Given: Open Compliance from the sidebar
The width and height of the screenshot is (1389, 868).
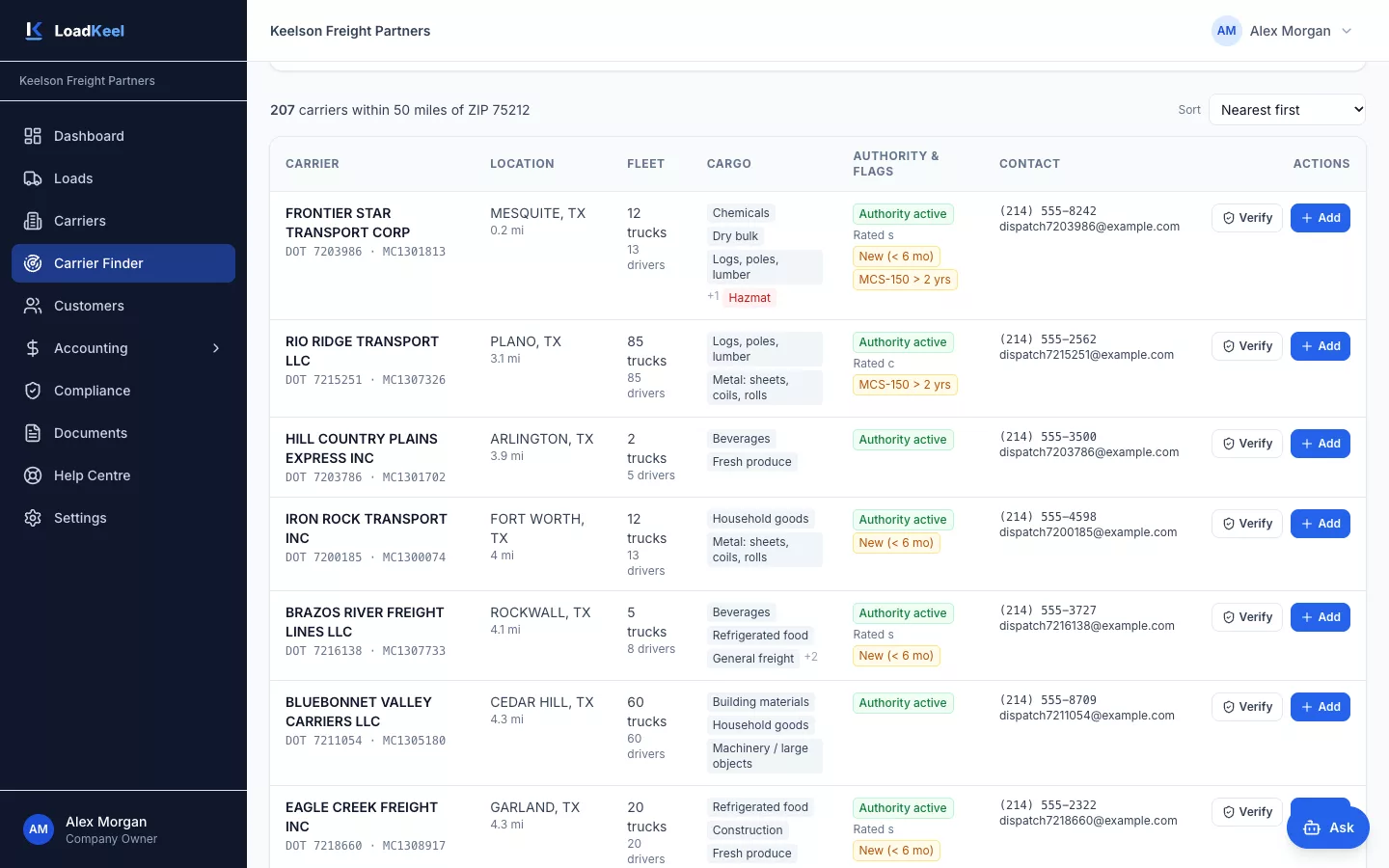Looking at the screenshot, I should coord(123,391).
